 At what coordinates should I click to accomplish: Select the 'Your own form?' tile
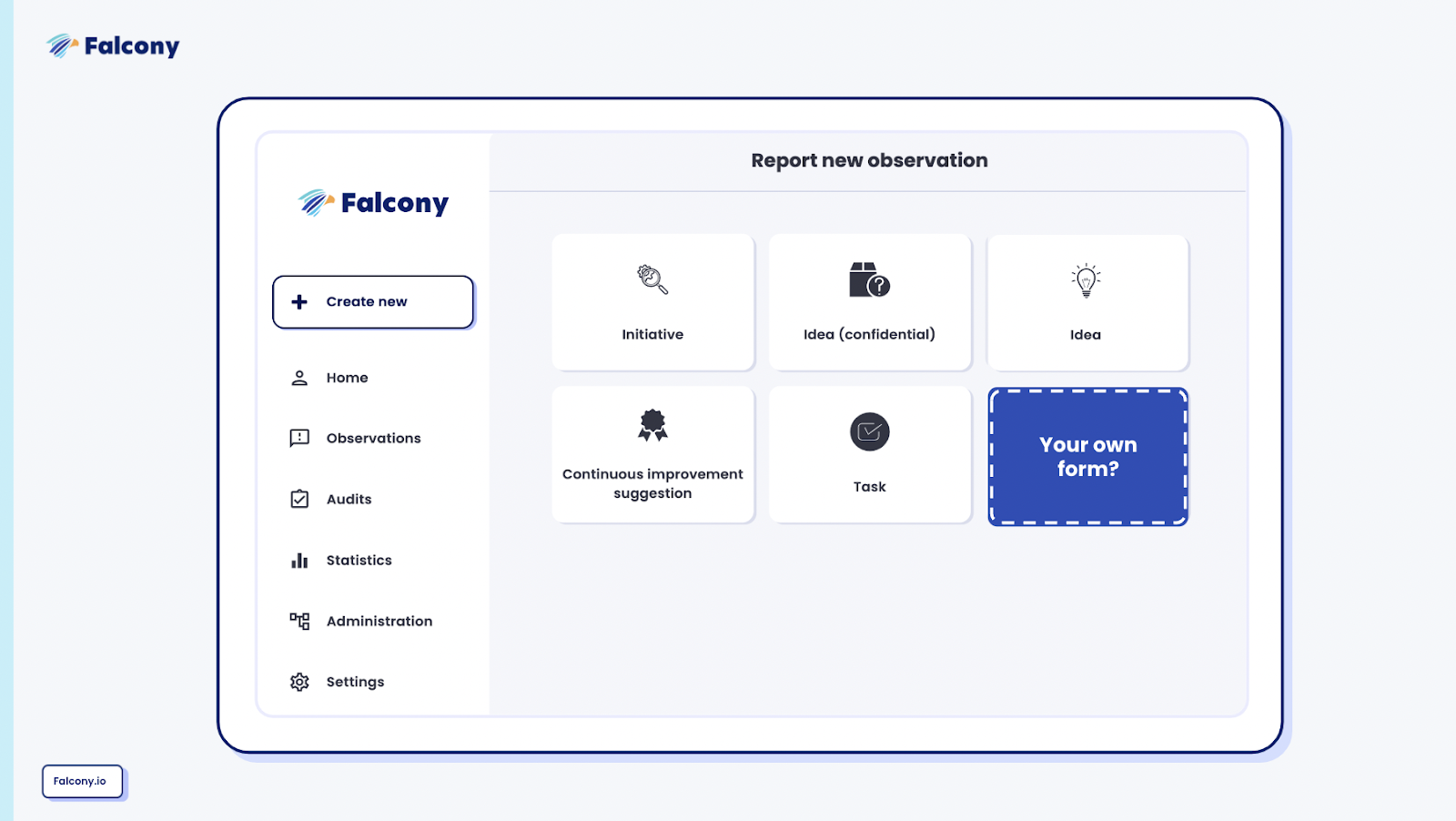click(x=1087, y=457)
